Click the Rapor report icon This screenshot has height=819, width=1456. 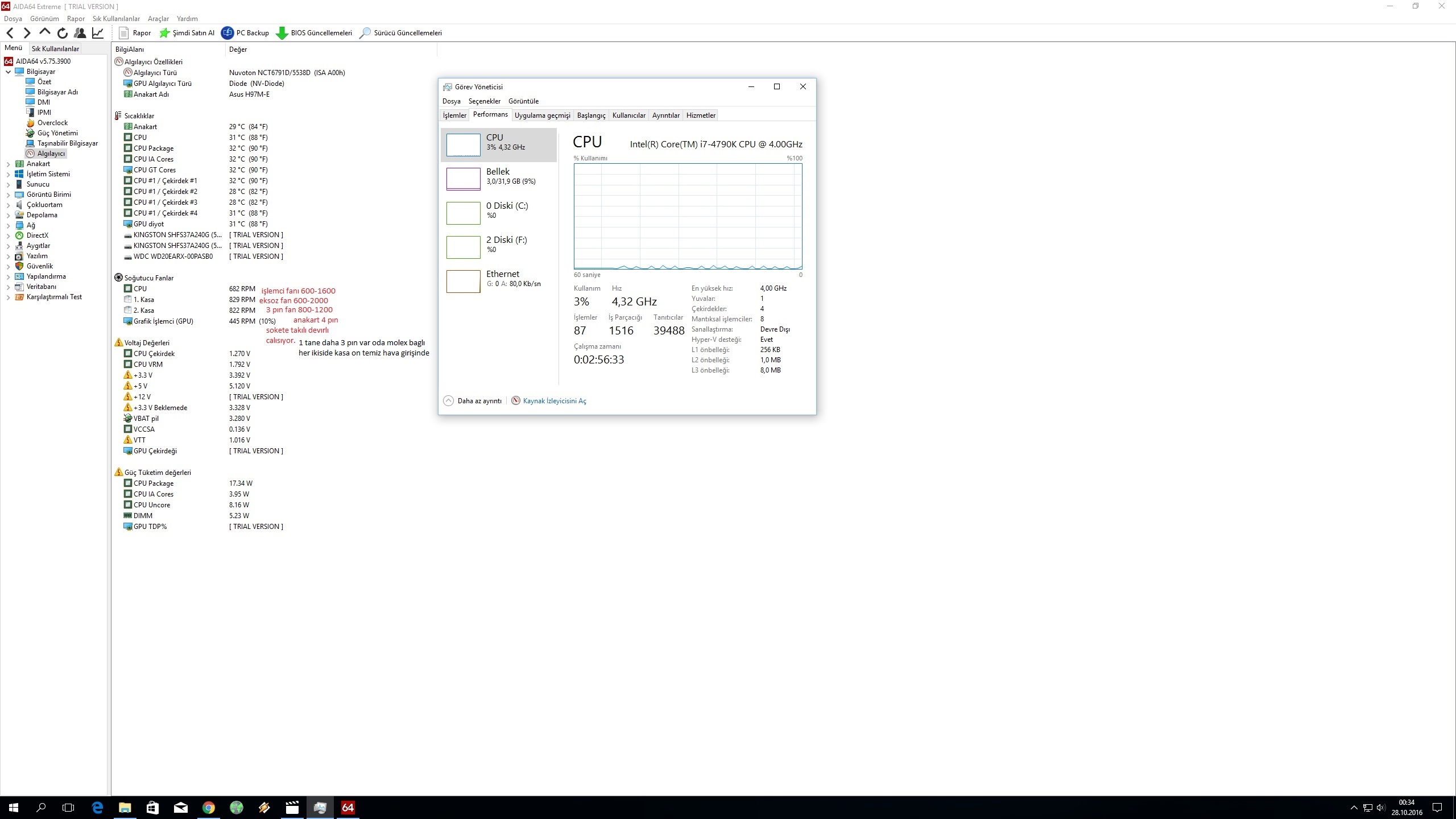123,33
